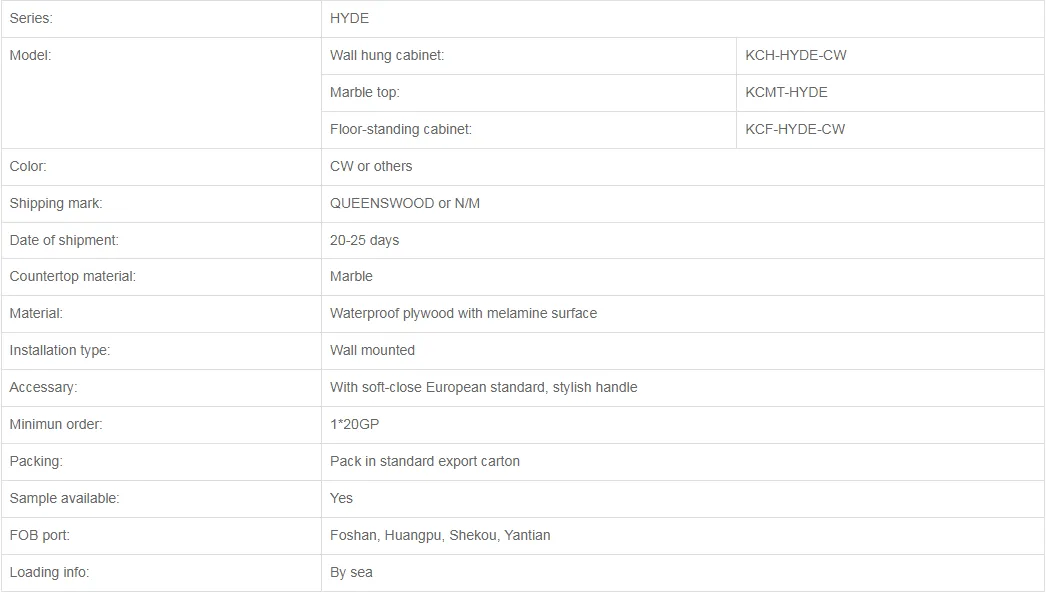This screenshot has width=1046, height=593.
Task: Click the '1*20GP' minimum order value
Action: tap(354, 425)
